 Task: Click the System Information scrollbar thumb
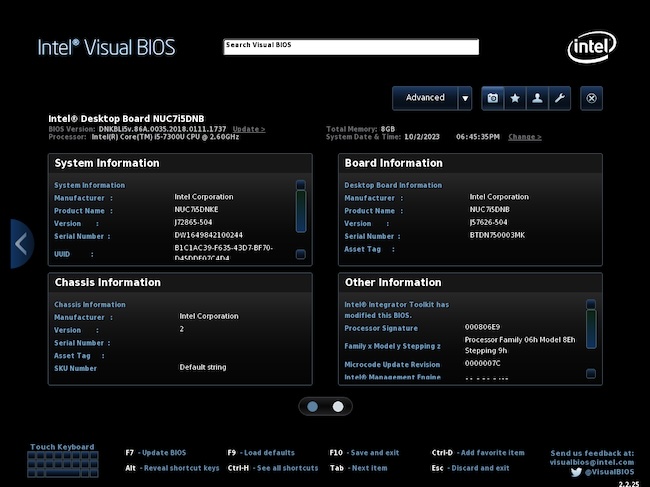pos(301,211)
